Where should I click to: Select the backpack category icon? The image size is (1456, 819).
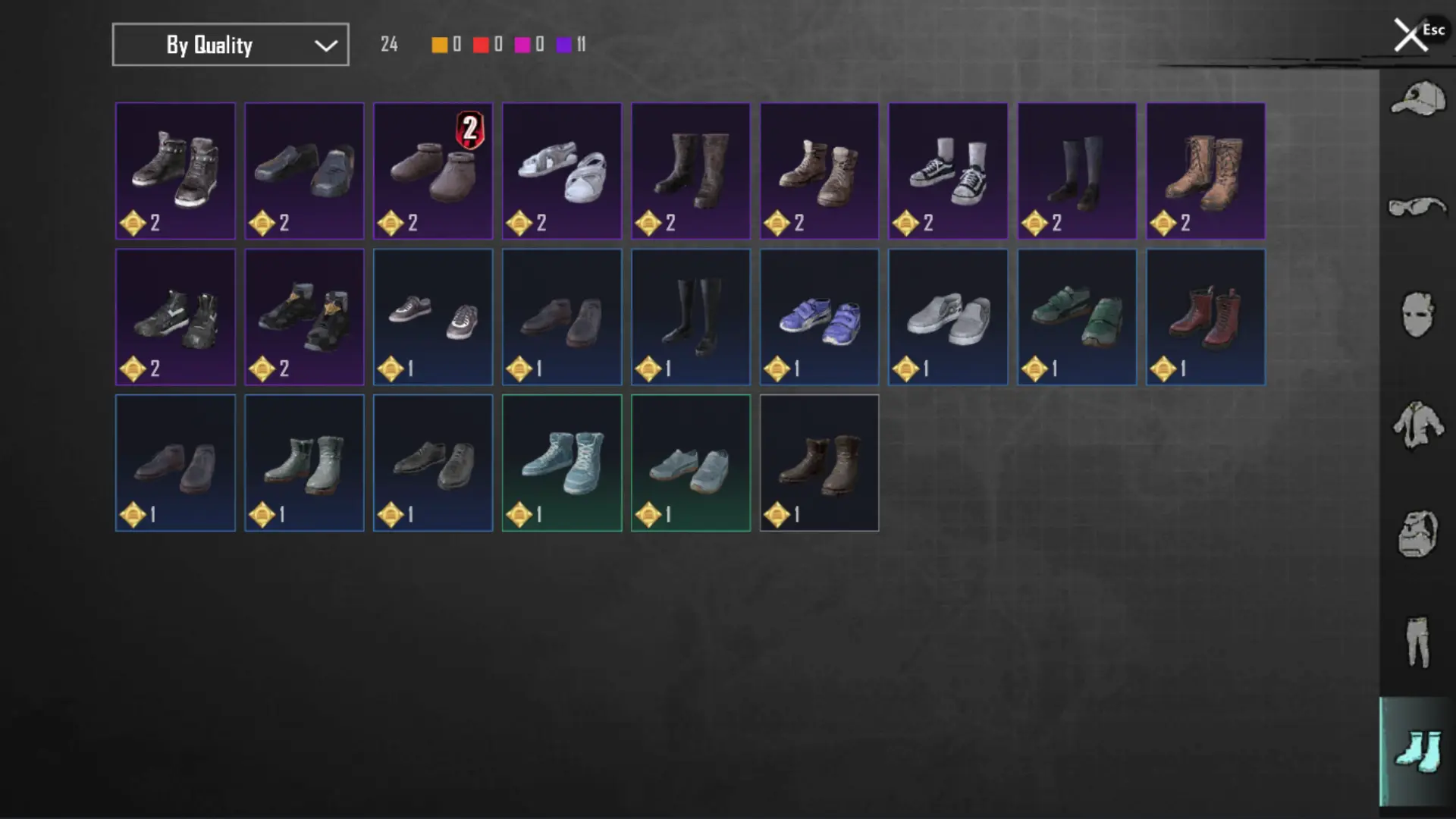point(1417,533)
